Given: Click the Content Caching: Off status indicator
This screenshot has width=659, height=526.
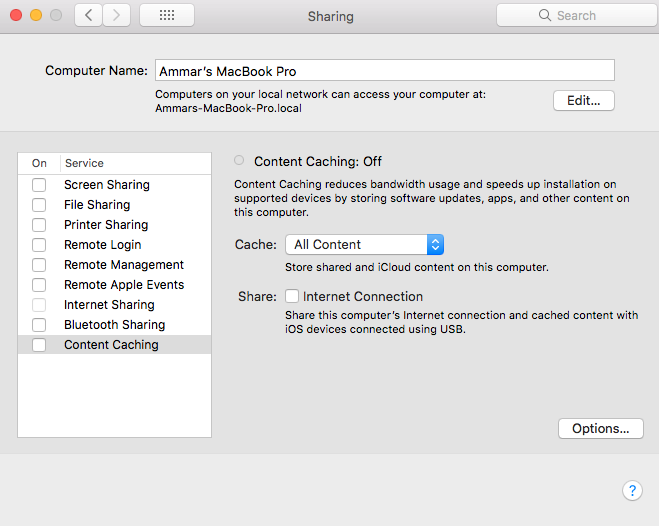Looking at the screenshot, I should (x=239, y=160).
